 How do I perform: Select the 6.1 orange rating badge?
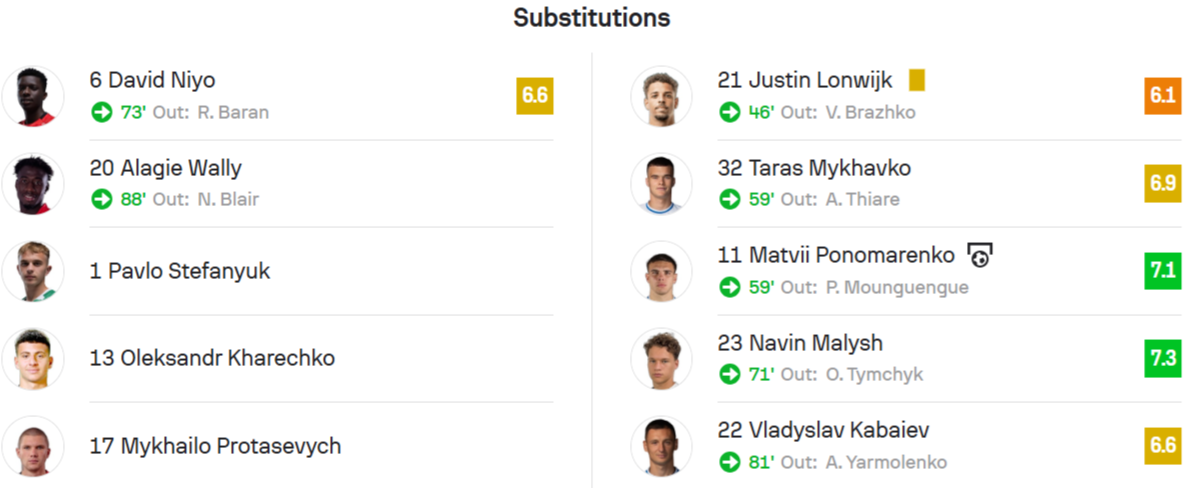click(1163, 95)
